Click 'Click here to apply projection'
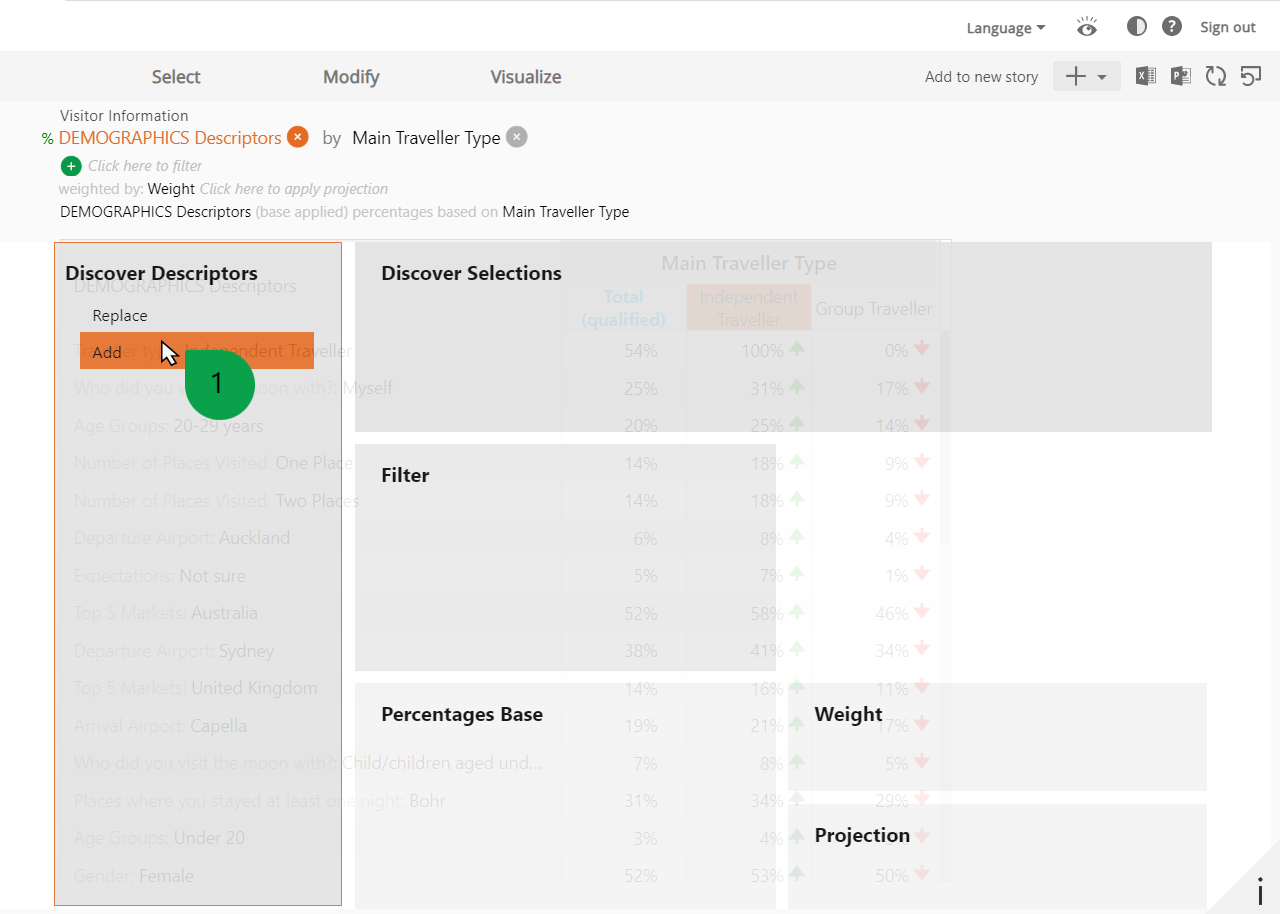1280x914 pixels. pos(294,189)
